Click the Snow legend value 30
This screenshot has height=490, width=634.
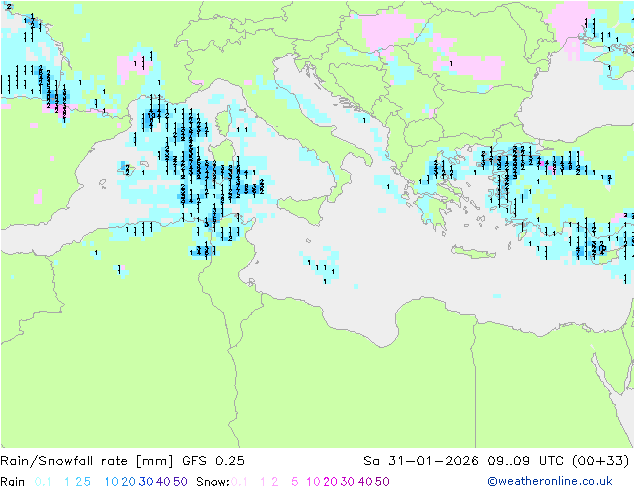click(348, 482)
